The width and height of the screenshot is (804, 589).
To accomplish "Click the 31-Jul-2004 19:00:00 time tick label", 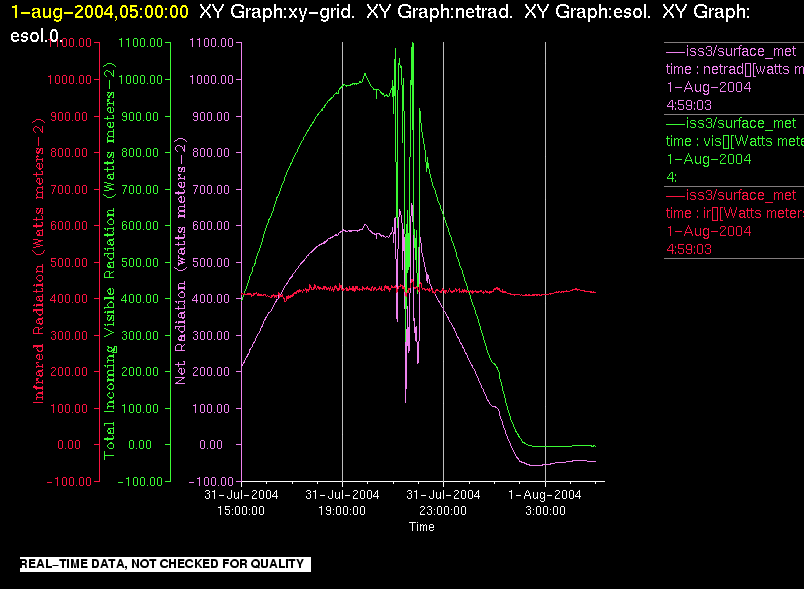I will point(342,502).
